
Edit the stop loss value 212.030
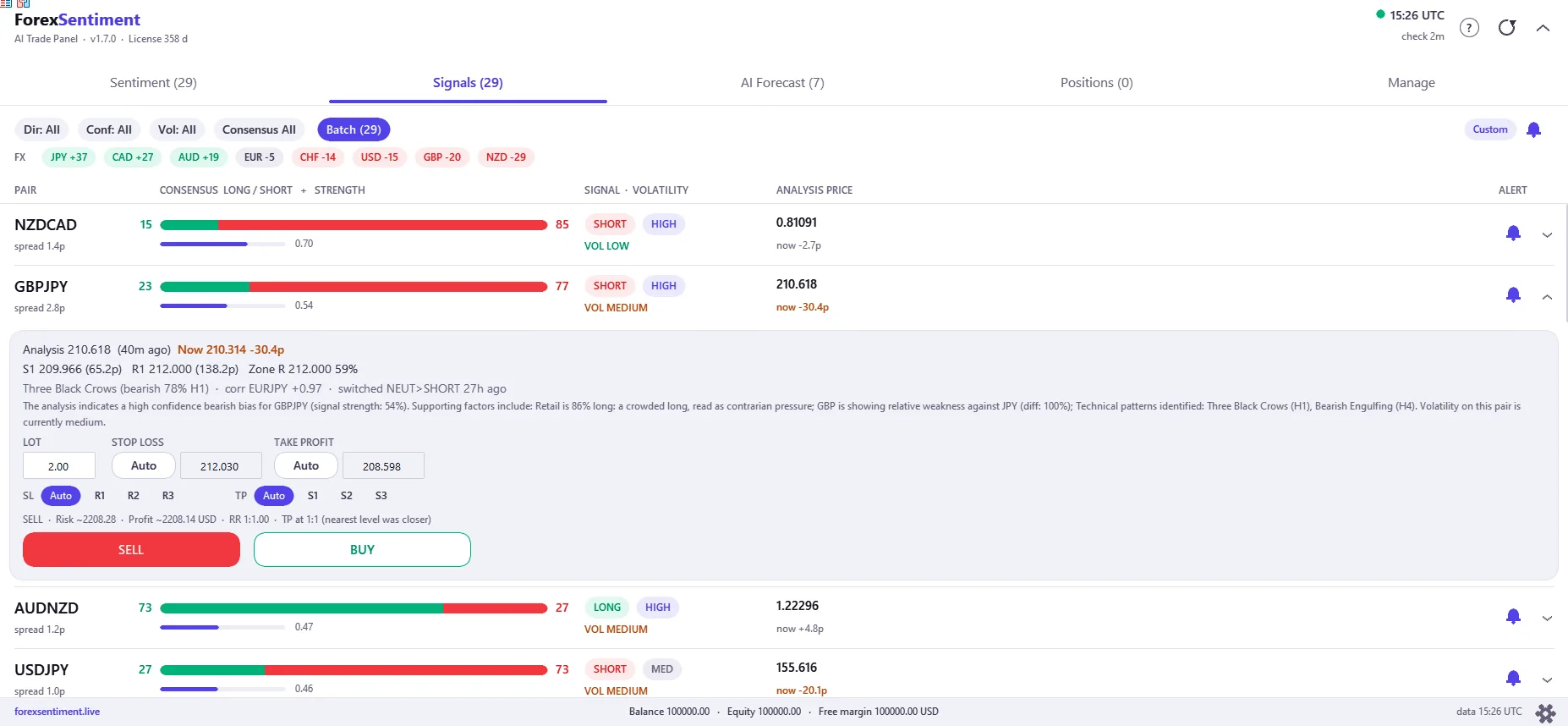tap(220, 466)
